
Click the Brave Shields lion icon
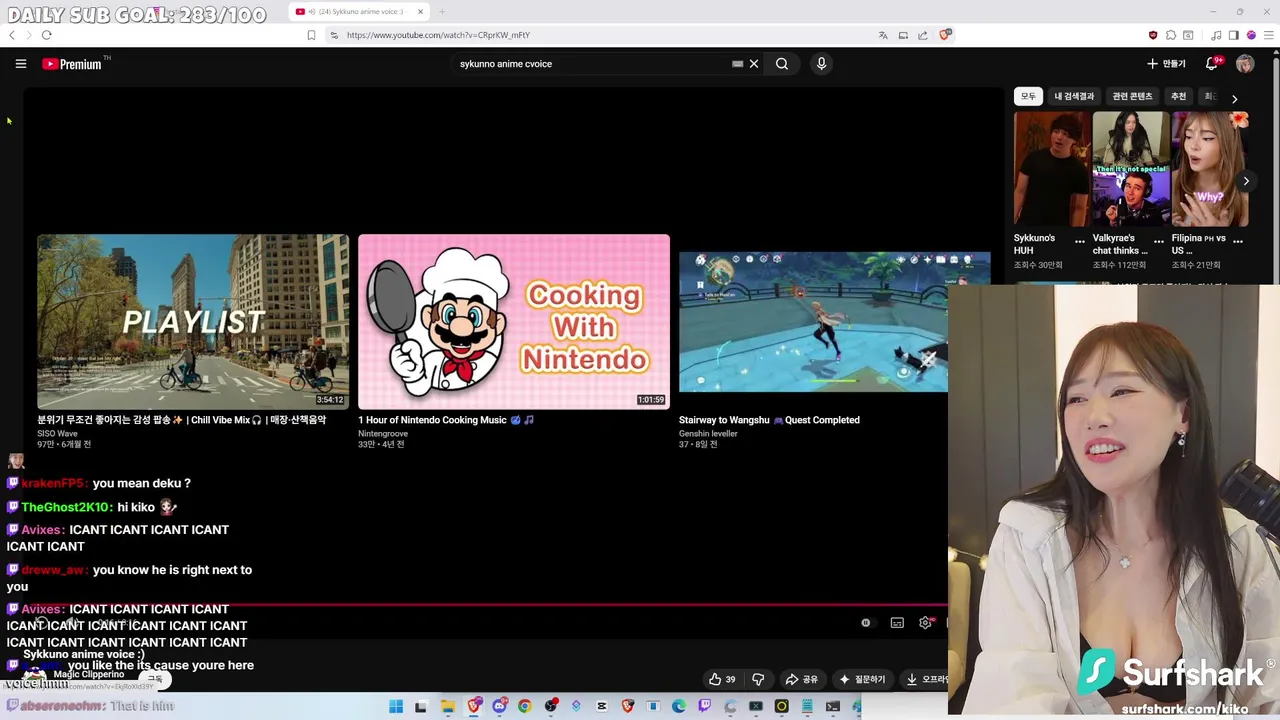point(945,35)
